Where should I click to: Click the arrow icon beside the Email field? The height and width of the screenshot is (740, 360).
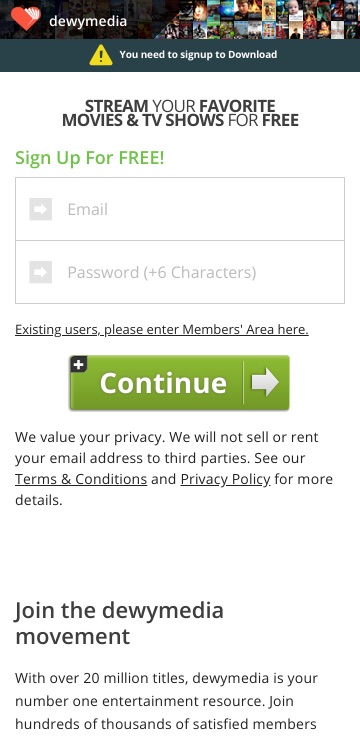[x=41, y=209]
